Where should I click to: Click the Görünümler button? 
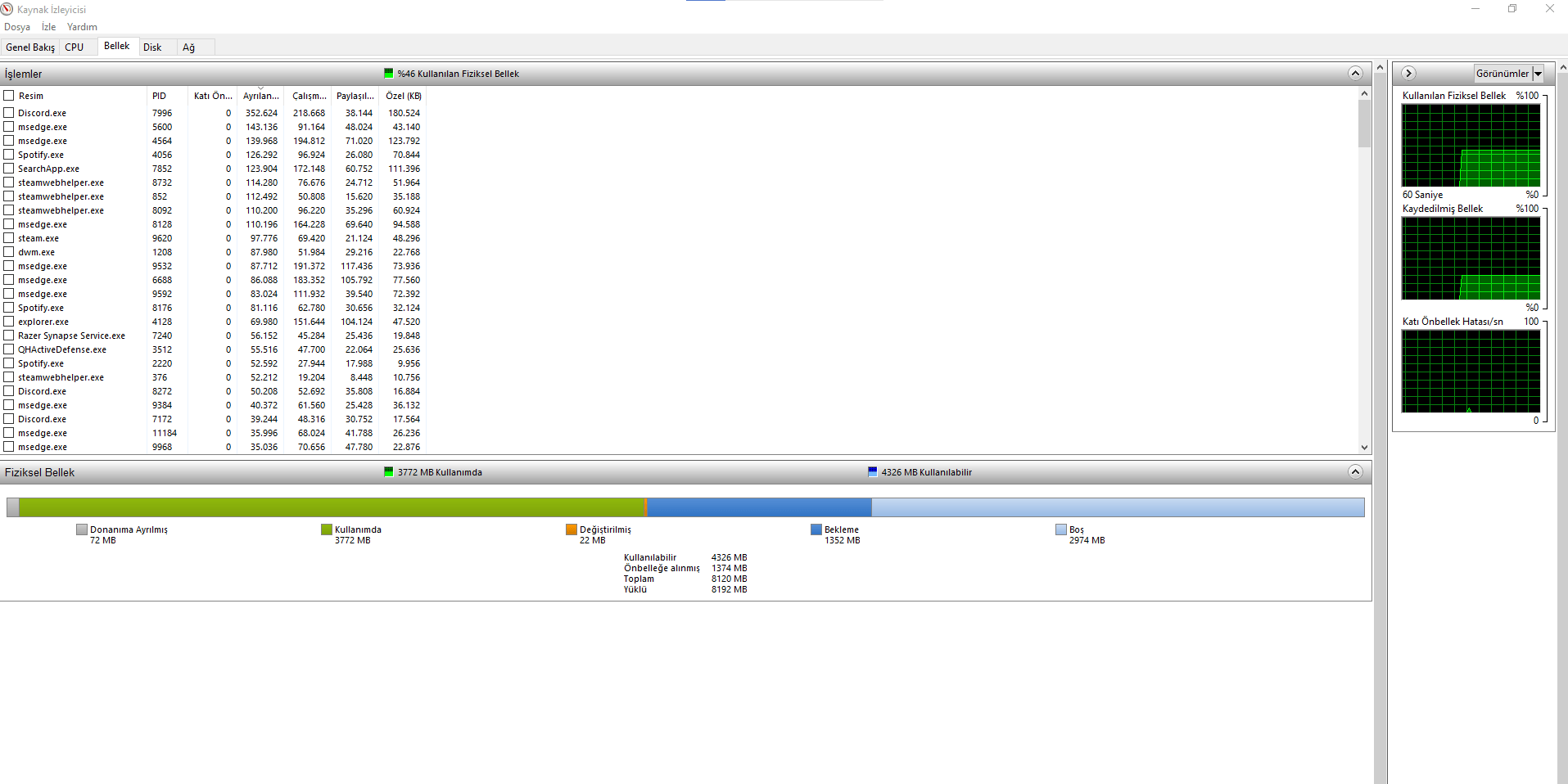pos(1502,74)
